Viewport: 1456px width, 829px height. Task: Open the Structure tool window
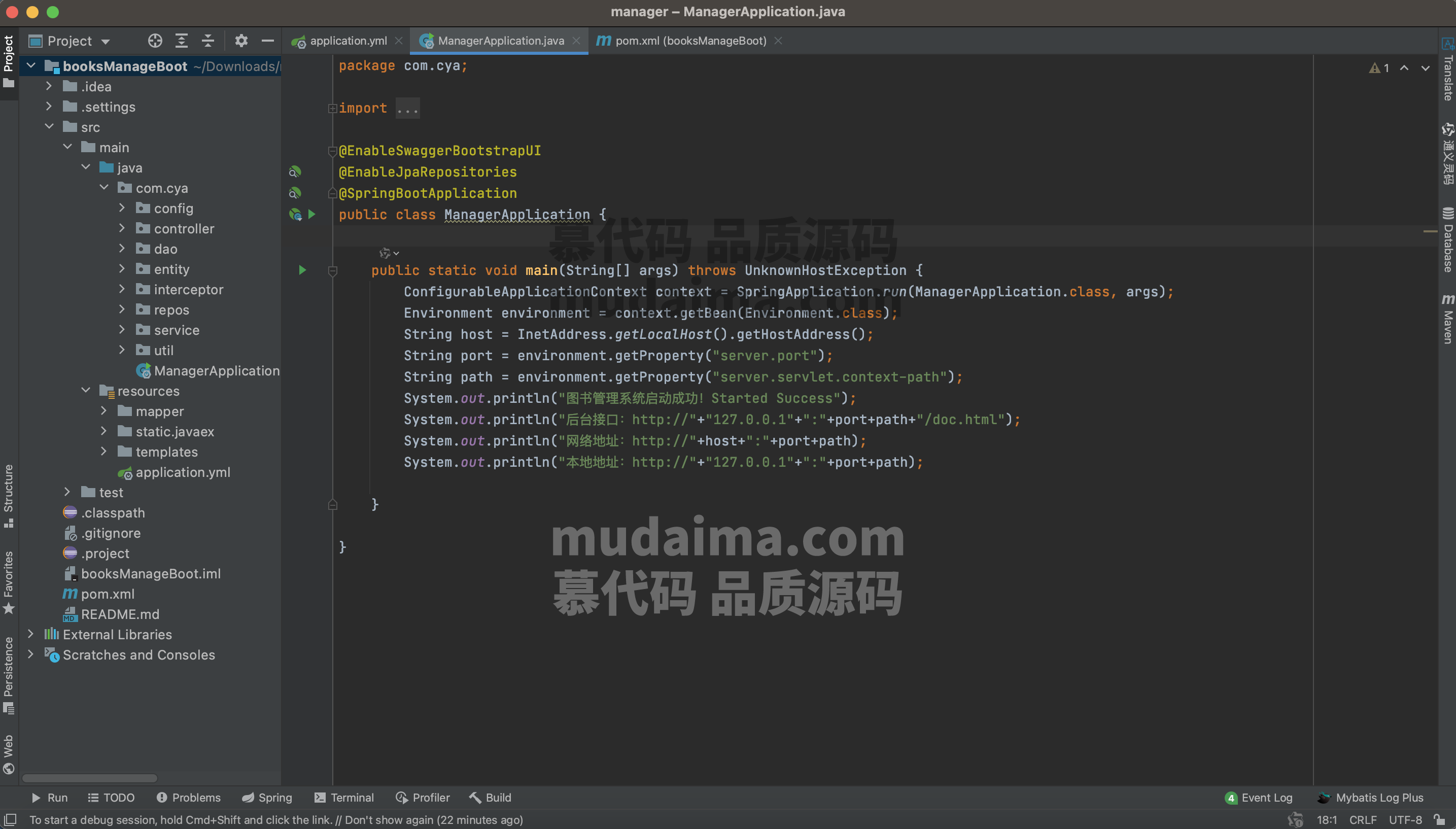click(x=9, y=496)
